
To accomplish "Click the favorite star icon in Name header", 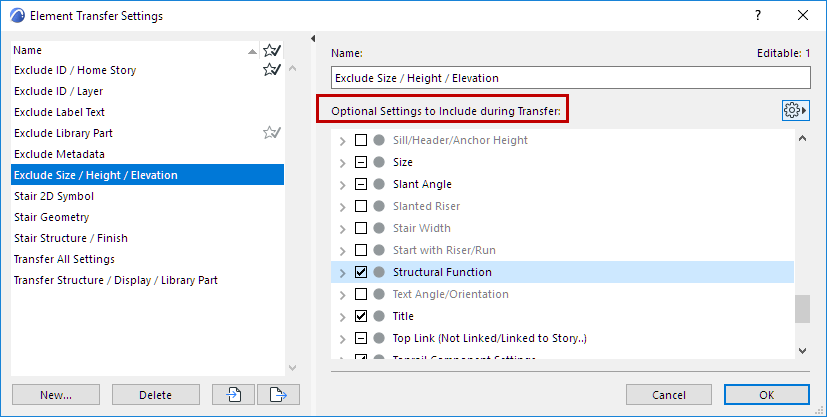I will tap(270, 50).
